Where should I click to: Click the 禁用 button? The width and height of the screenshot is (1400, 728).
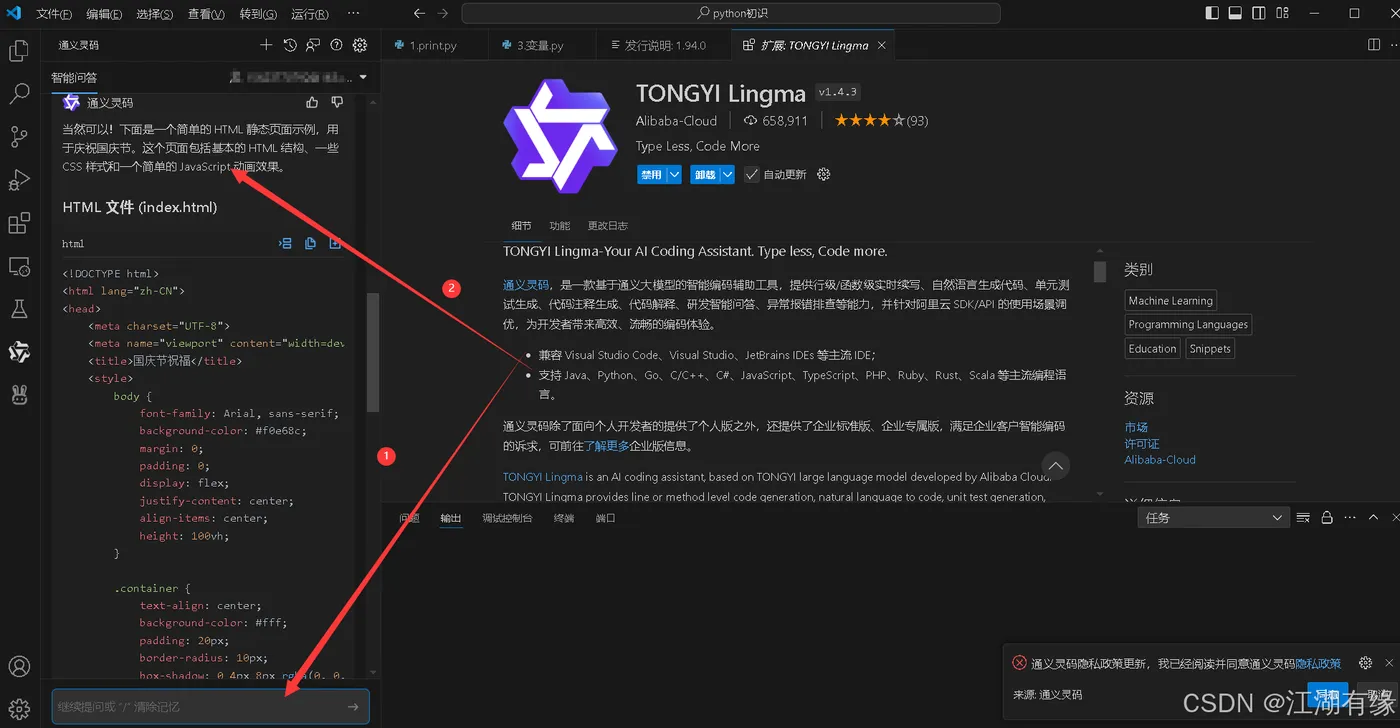[652, 174]
